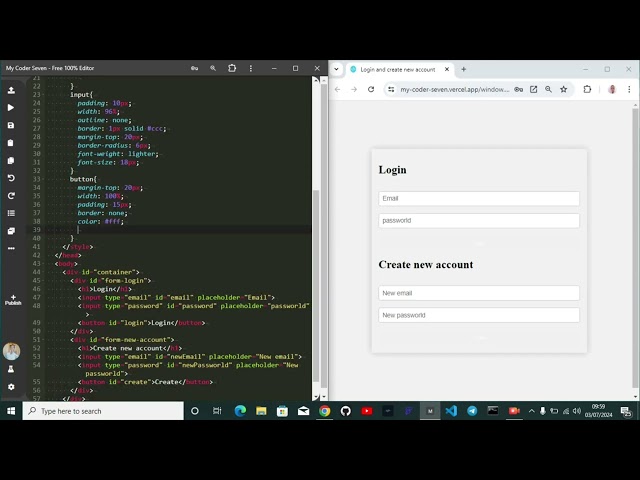Click the Email input field
This screenshot has height=480, width=640.
pyautogui.click(x=479, y=198)
